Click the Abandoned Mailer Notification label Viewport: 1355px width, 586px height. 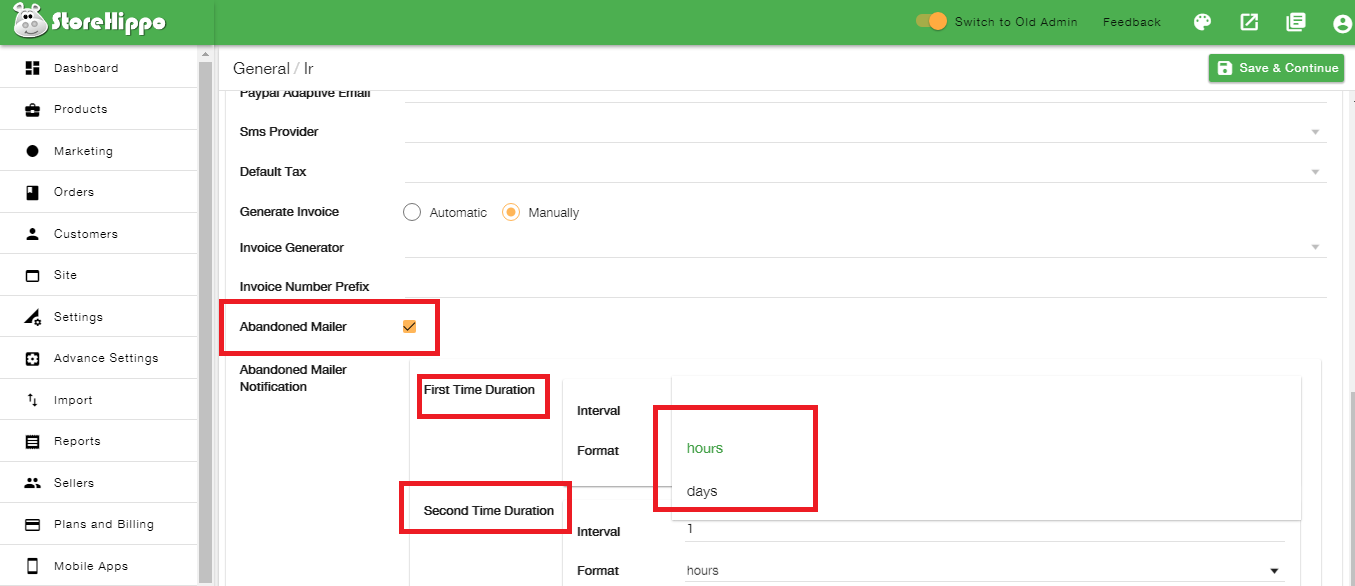[293, 378]
